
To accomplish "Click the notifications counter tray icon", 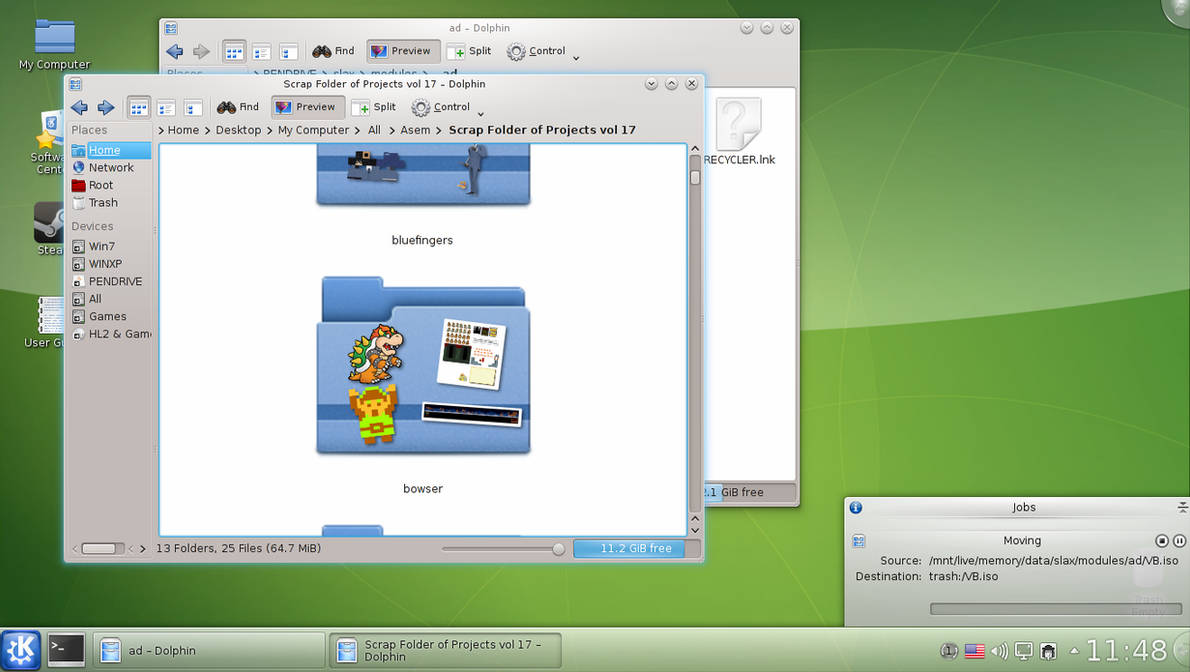I will pos(949,651).
